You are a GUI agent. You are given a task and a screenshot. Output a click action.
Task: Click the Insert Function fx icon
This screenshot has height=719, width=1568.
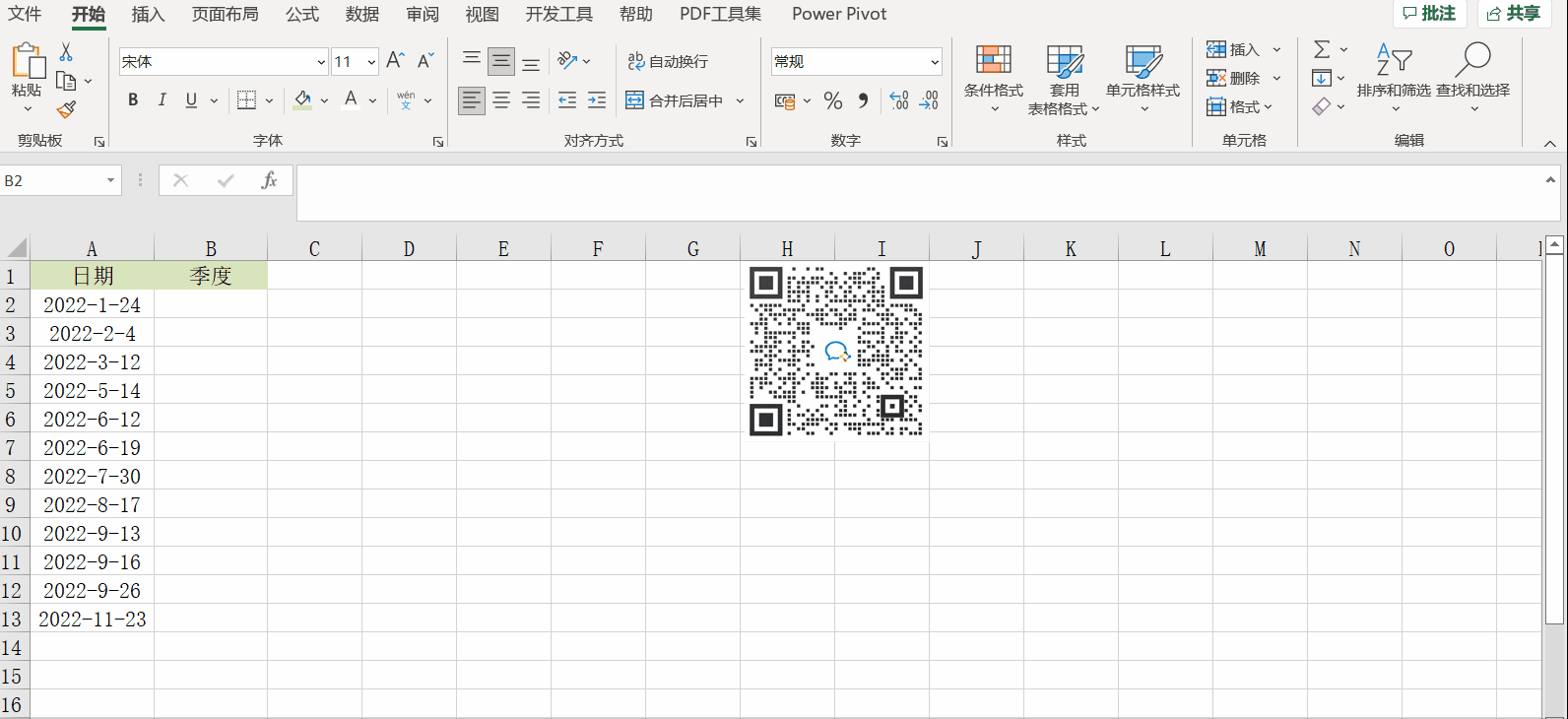(269, 180)
